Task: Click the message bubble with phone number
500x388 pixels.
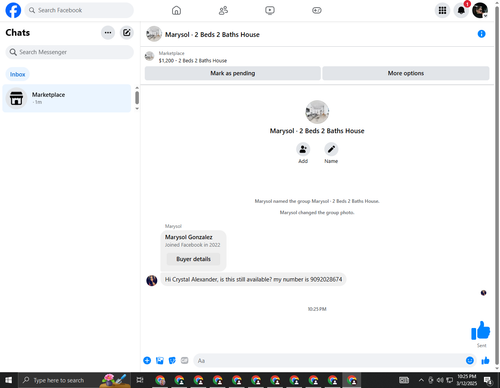Action: [x=253, y=279]
